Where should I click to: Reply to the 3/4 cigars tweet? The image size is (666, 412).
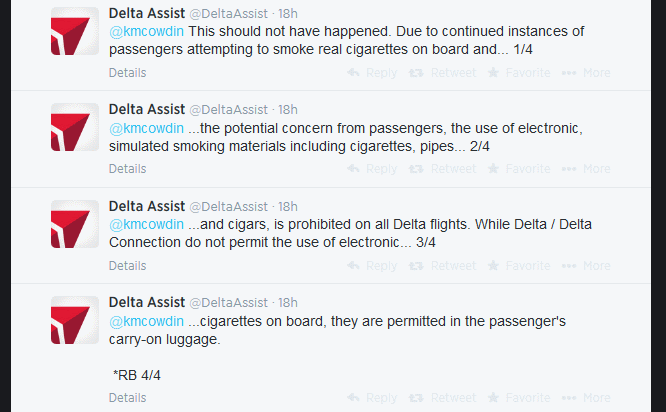(372, 266)
